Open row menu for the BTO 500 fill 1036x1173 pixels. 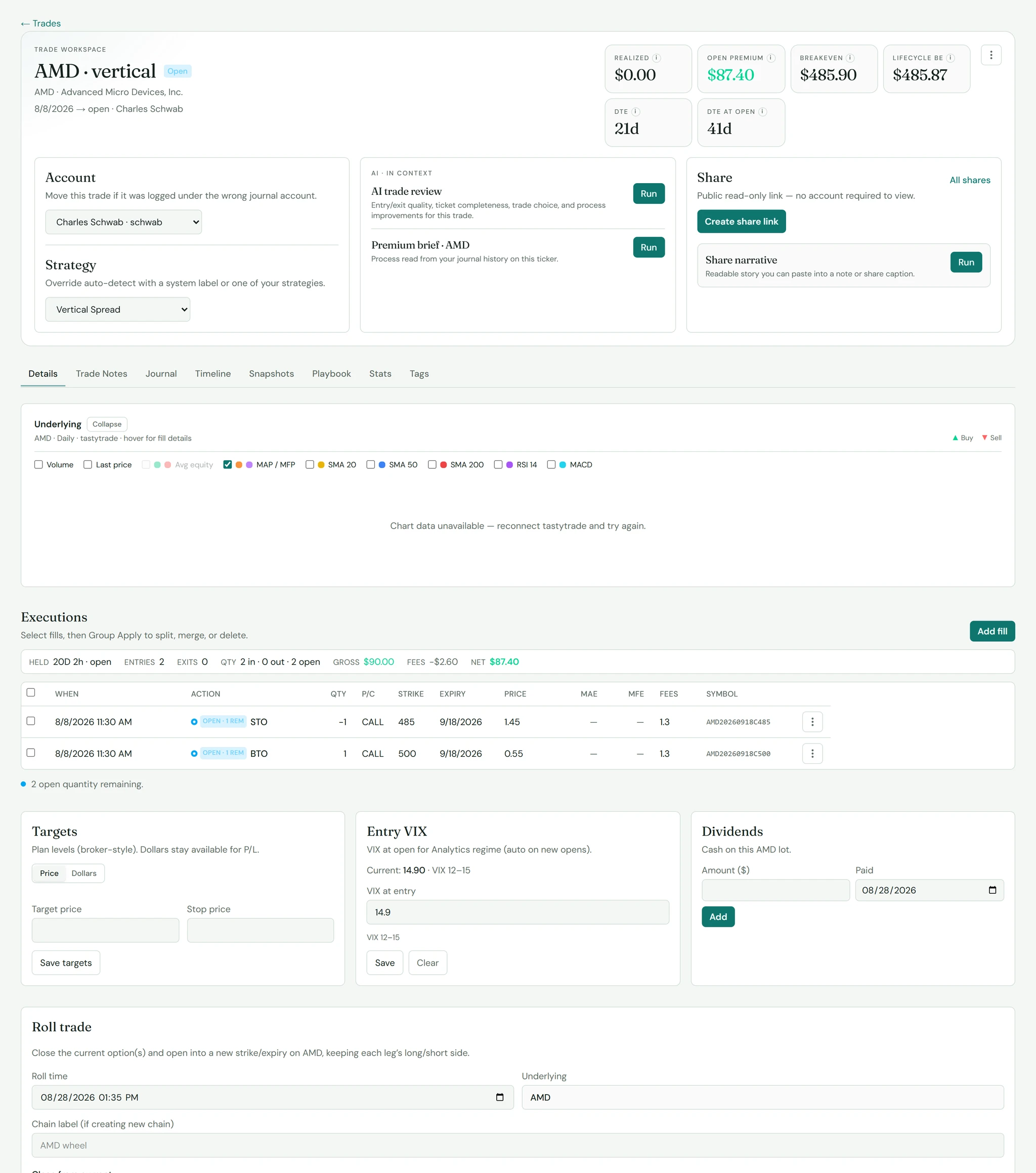[x=812, y=754]
